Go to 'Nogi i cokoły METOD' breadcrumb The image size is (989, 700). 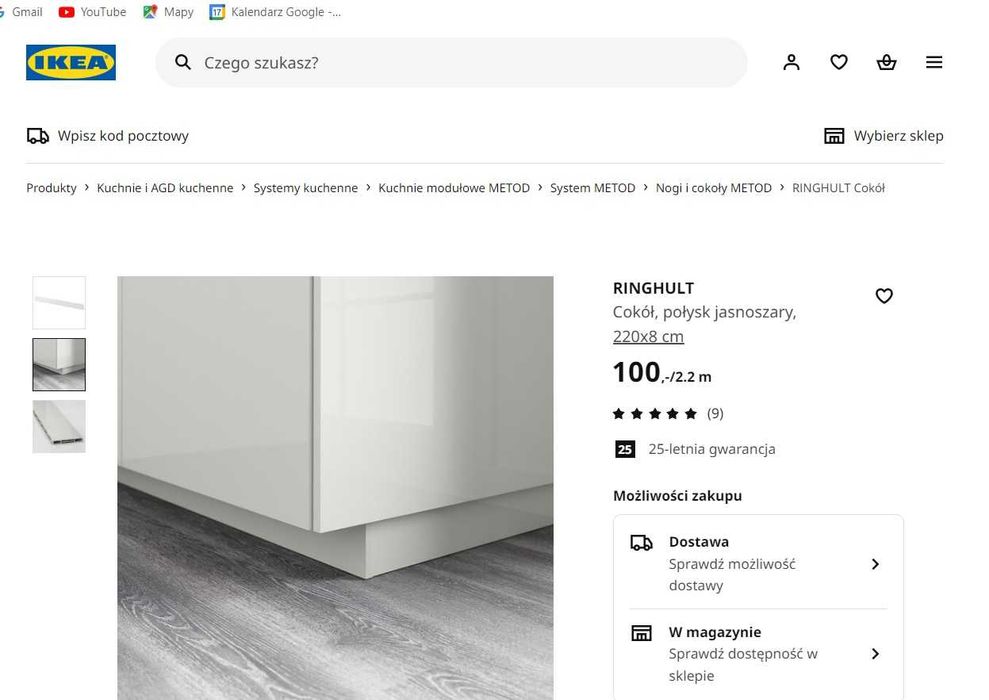pos(713,188)
